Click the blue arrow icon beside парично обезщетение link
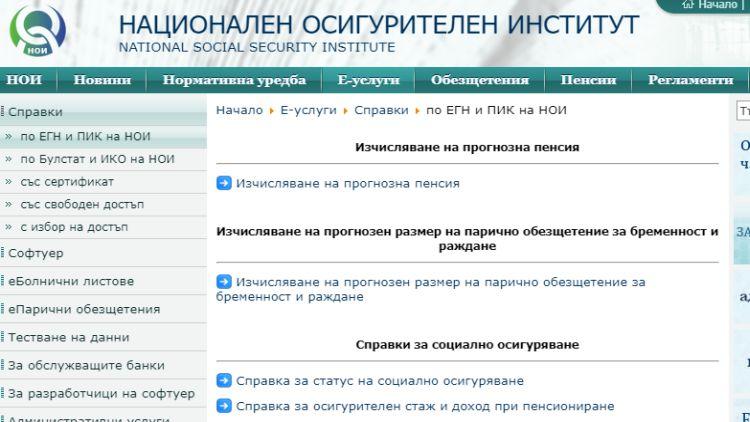Image resolution: width=750 pixels, height=422 pixels. [x=224, y=281]
